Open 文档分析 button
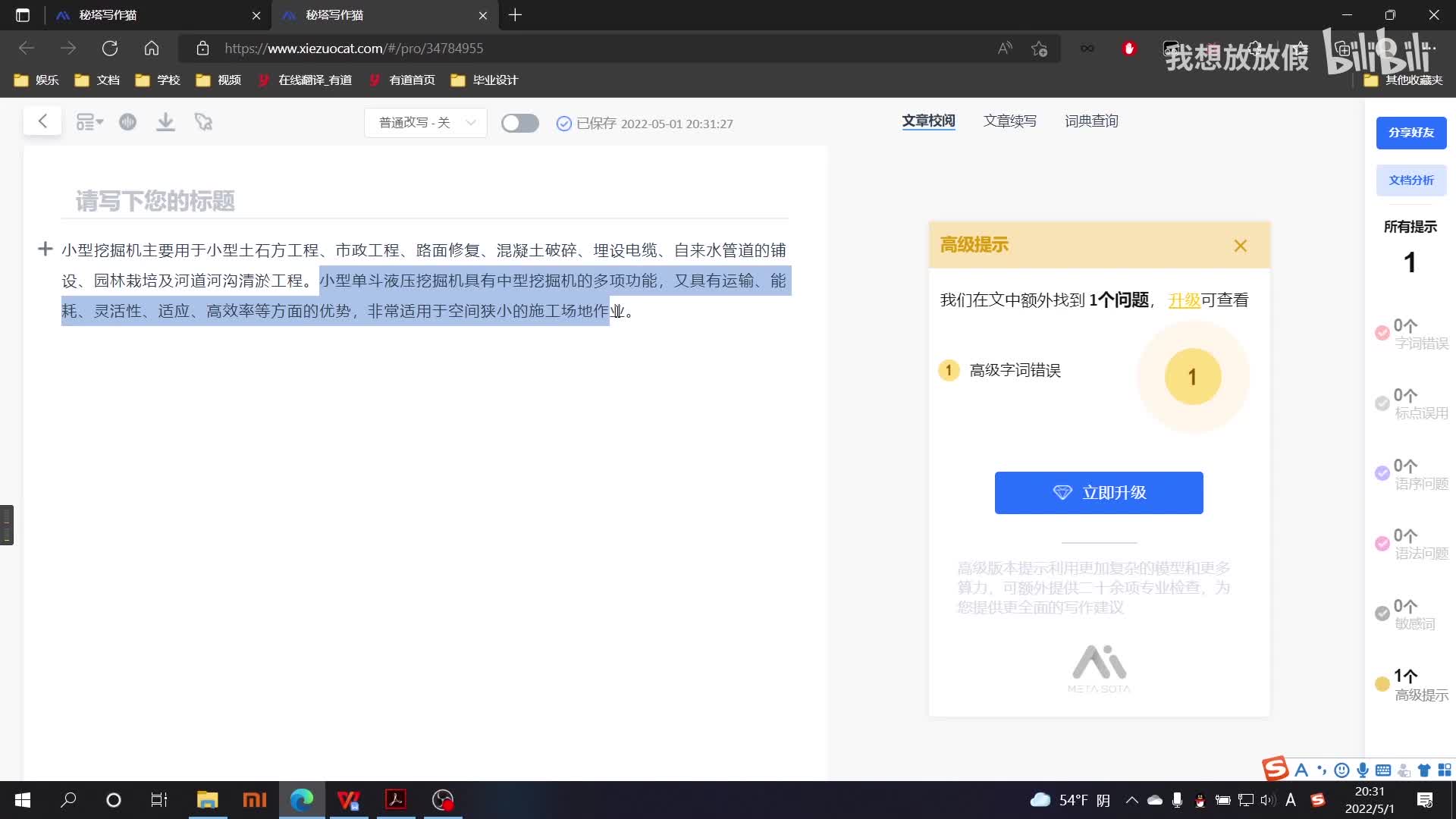The height and width of the screenshot is (819, 1456). [x=1411, y=180]
